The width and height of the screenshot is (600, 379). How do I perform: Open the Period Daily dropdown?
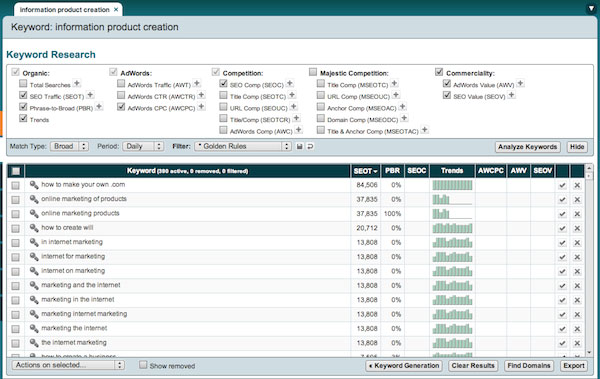click(143, 146)
